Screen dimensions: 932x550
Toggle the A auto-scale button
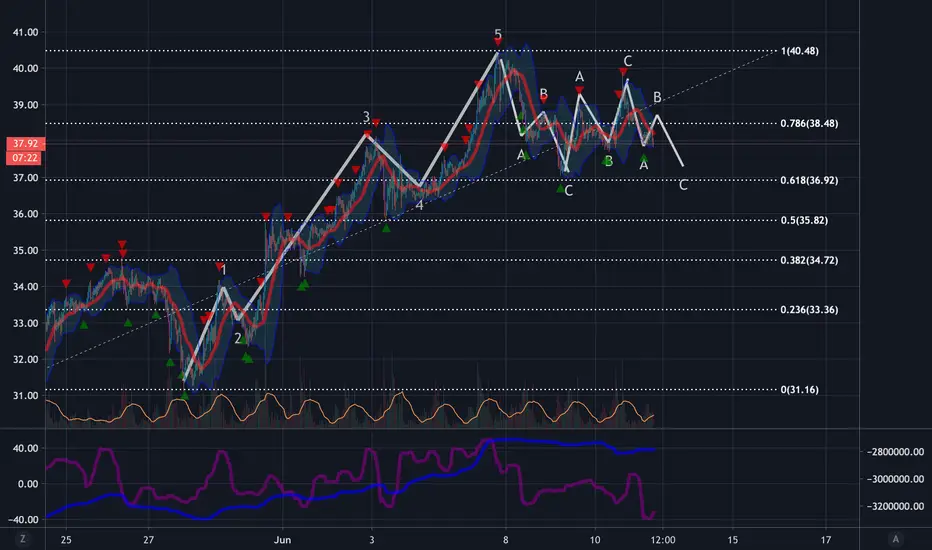click(x=896, y=539)
